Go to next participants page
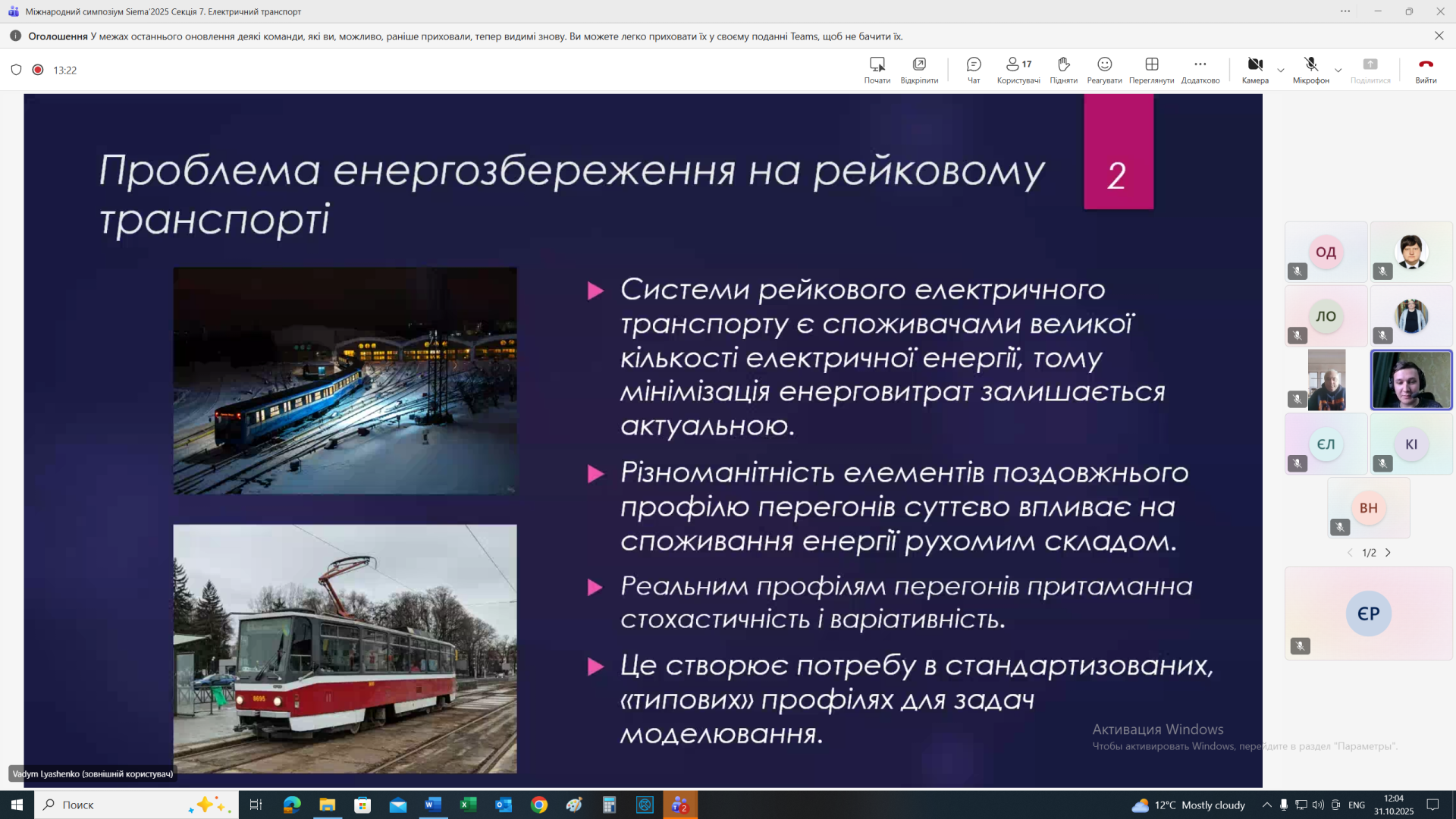The height and width of the screenshot is (819, 1456). point(1389,553)
